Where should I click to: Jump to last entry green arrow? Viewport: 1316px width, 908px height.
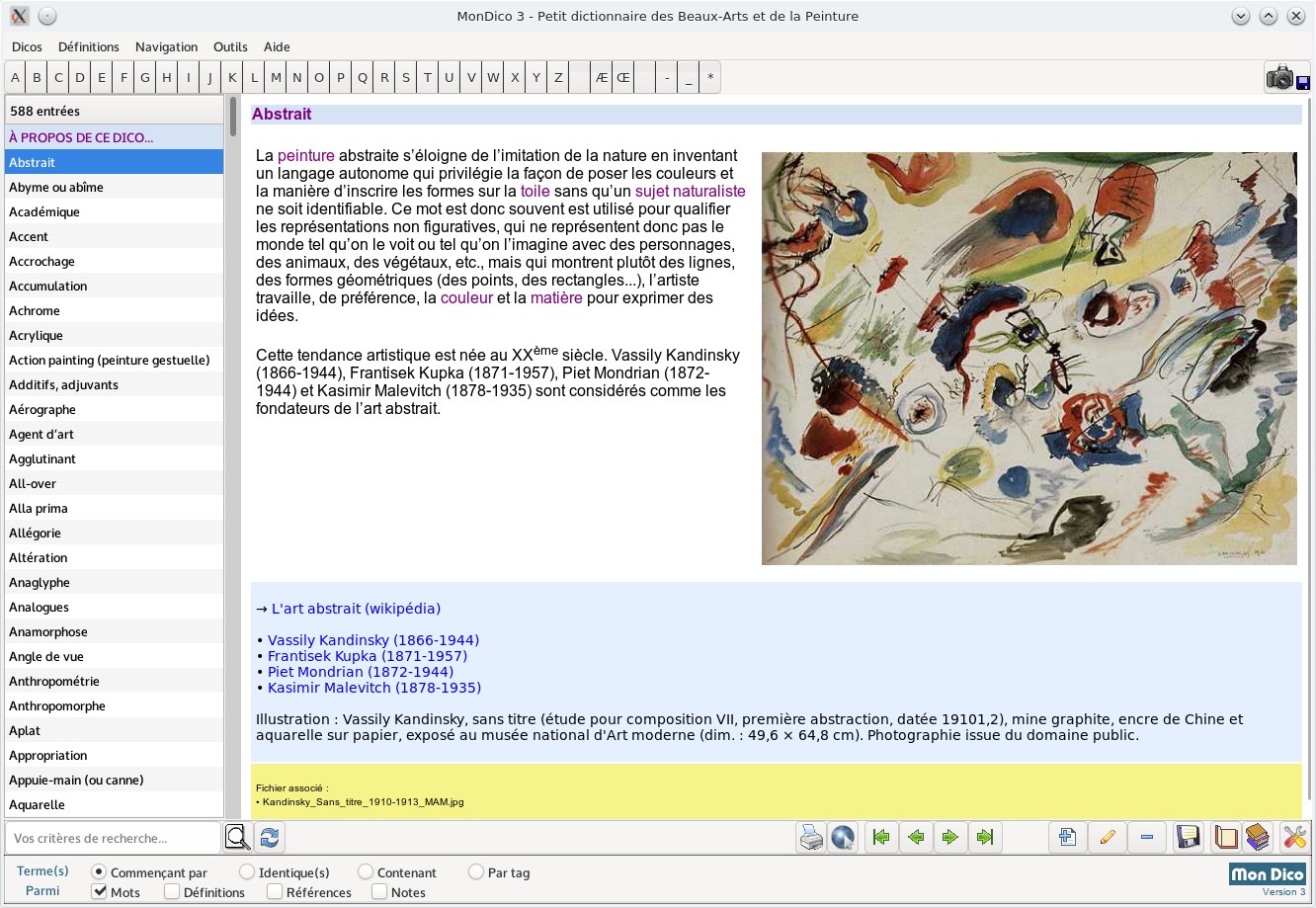[x=985, y=838]
